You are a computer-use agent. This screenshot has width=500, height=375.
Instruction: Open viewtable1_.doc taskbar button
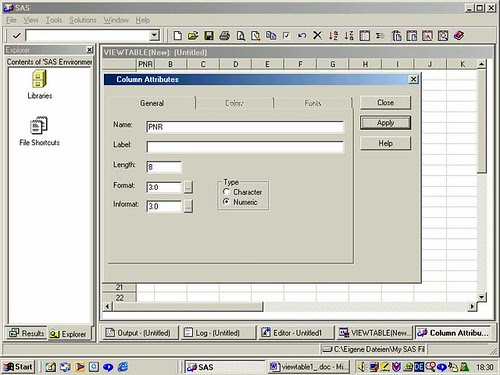(x=308, y=367)
